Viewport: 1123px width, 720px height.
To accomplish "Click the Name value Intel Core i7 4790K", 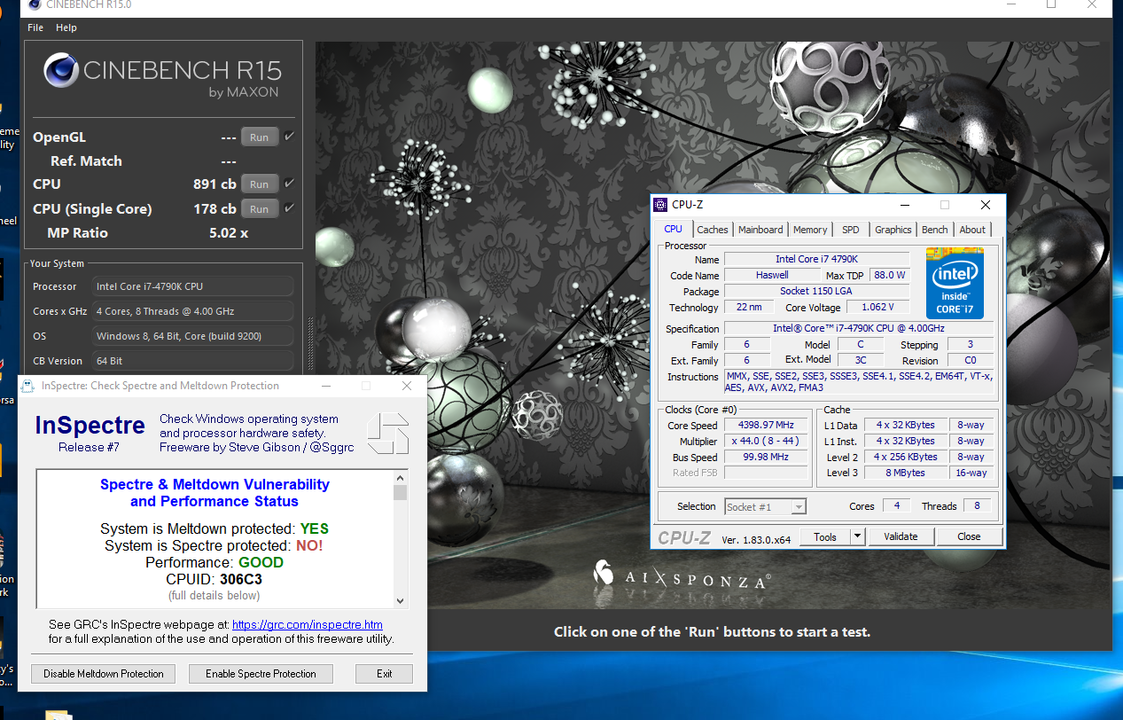I will (x=816, y=259).
